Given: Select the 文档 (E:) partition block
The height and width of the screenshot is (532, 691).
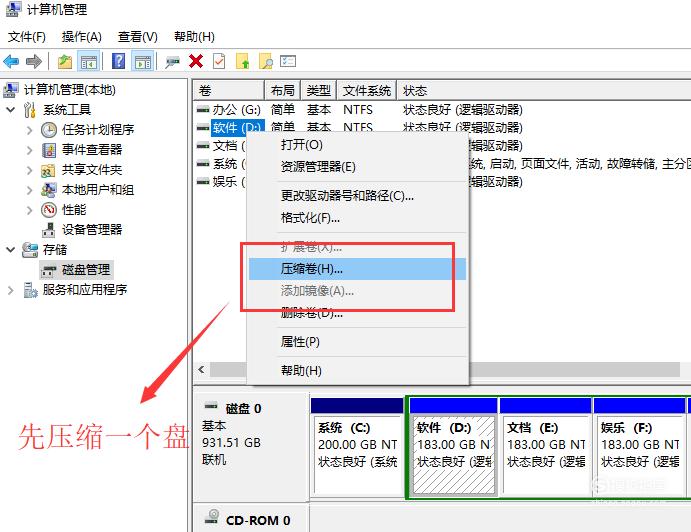Looking at the screenshot, I should (x=546, y=447).
